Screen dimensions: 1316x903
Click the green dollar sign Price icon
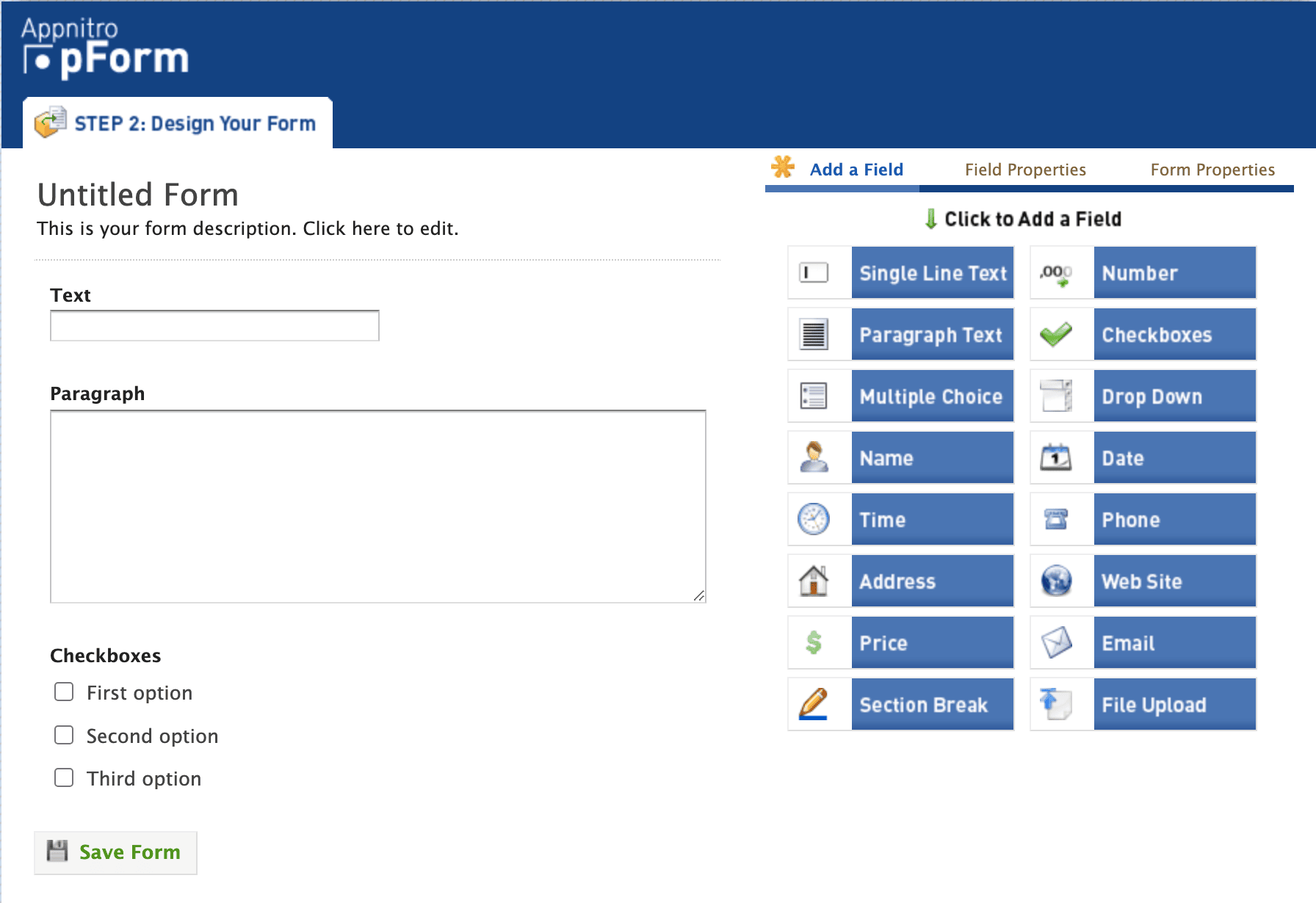(814, 642)
